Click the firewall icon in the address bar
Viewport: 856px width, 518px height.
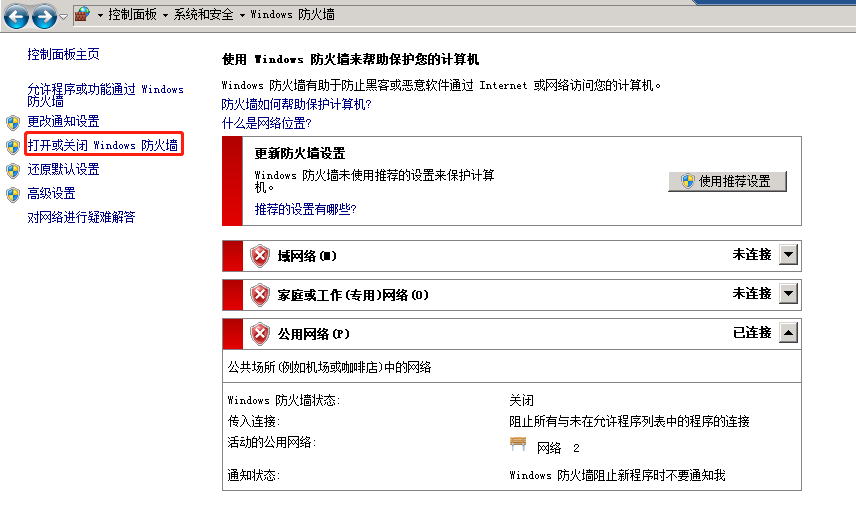click(82, 14)
